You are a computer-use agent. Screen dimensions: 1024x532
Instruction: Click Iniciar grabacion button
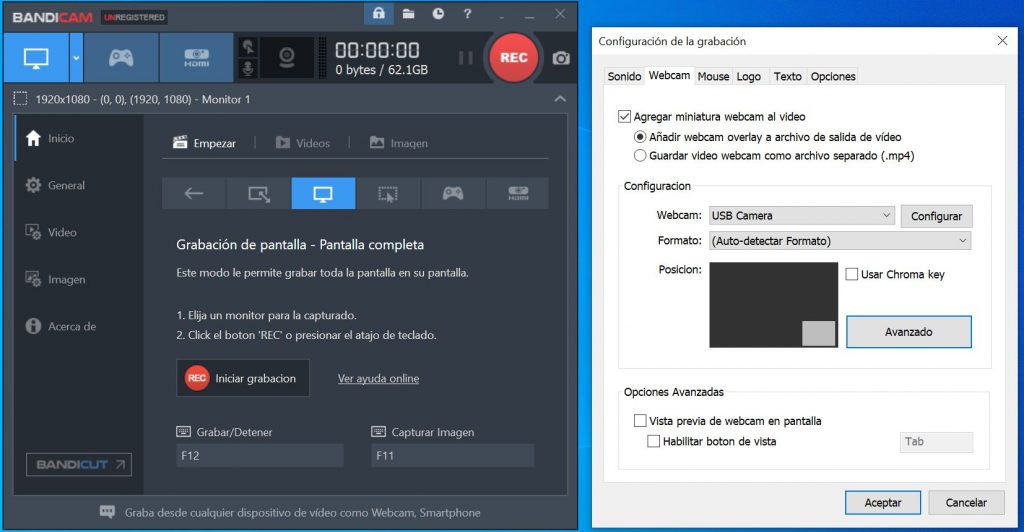pos(243,378)
